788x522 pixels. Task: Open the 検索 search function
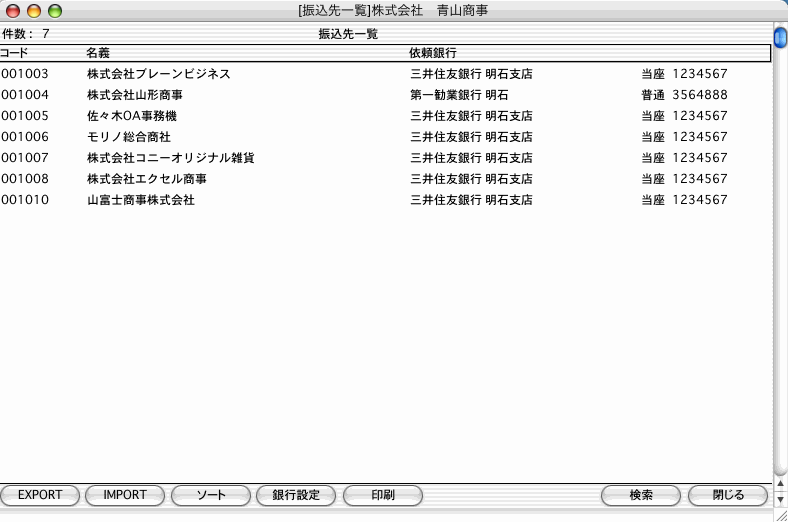[x=641, y=495]
